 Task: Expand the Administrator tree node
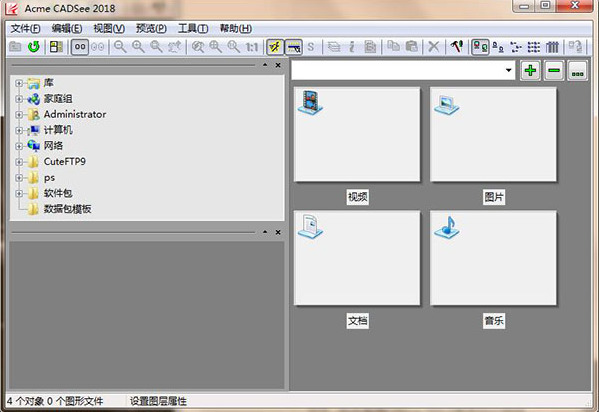point(19,115)
